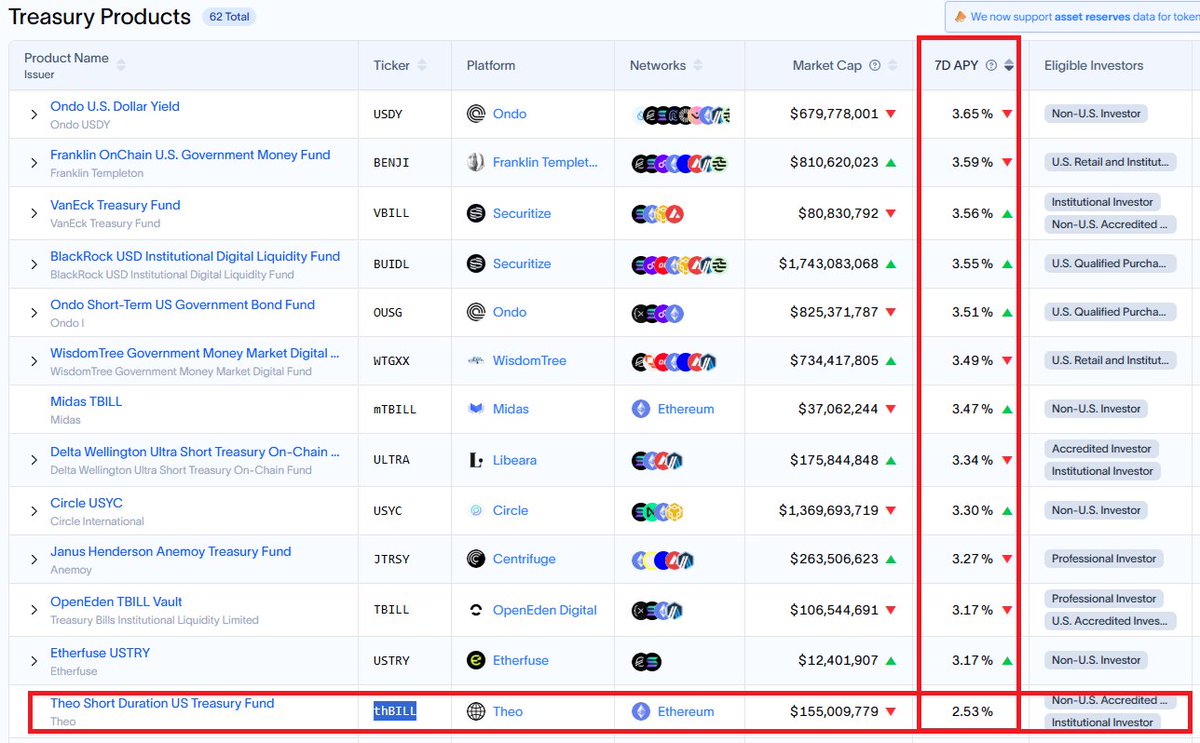Expand the Delta Wellington Ultra Short Treasury row
Screen dimensions: 1200x743
[33, 461]
